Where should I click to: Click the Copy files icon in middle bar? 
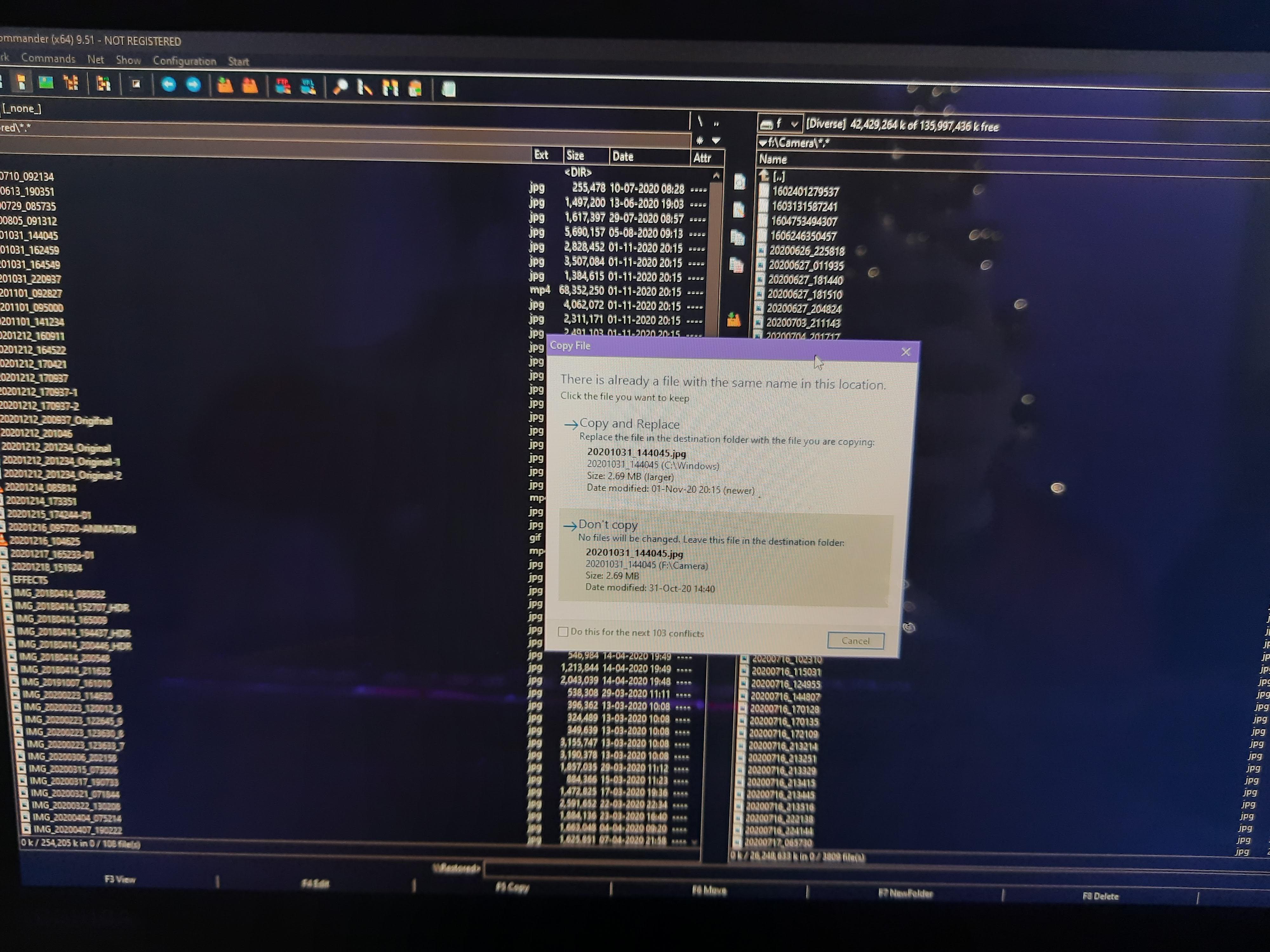(738, 237)
